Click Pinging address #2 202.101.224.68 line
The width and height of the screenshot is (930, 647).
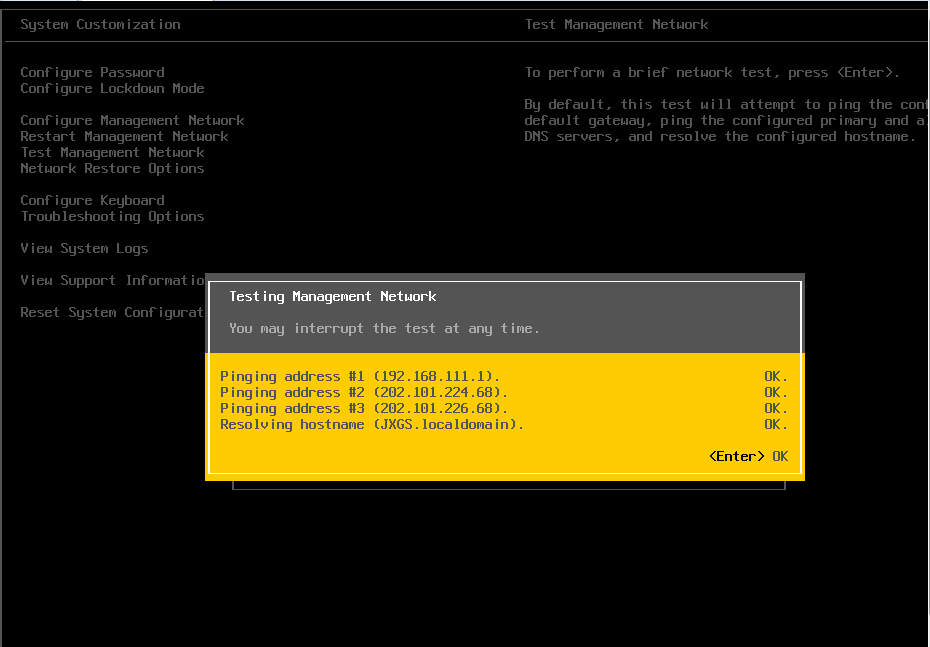(364, 392)
